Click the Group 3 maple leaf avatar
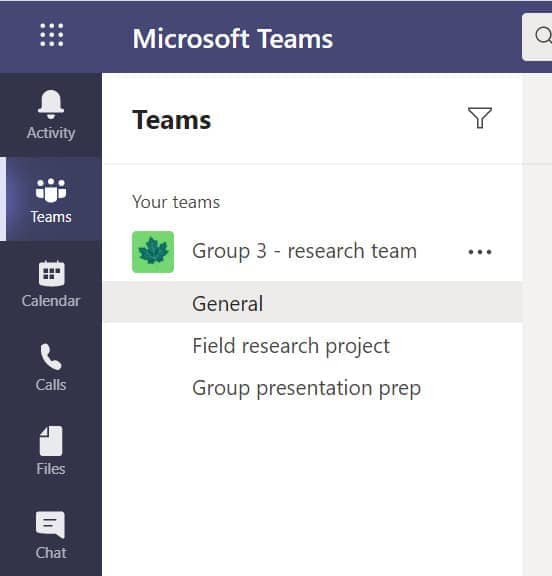Screen dimensions: 552x576 pyautogui.click(x=153, y=252)
